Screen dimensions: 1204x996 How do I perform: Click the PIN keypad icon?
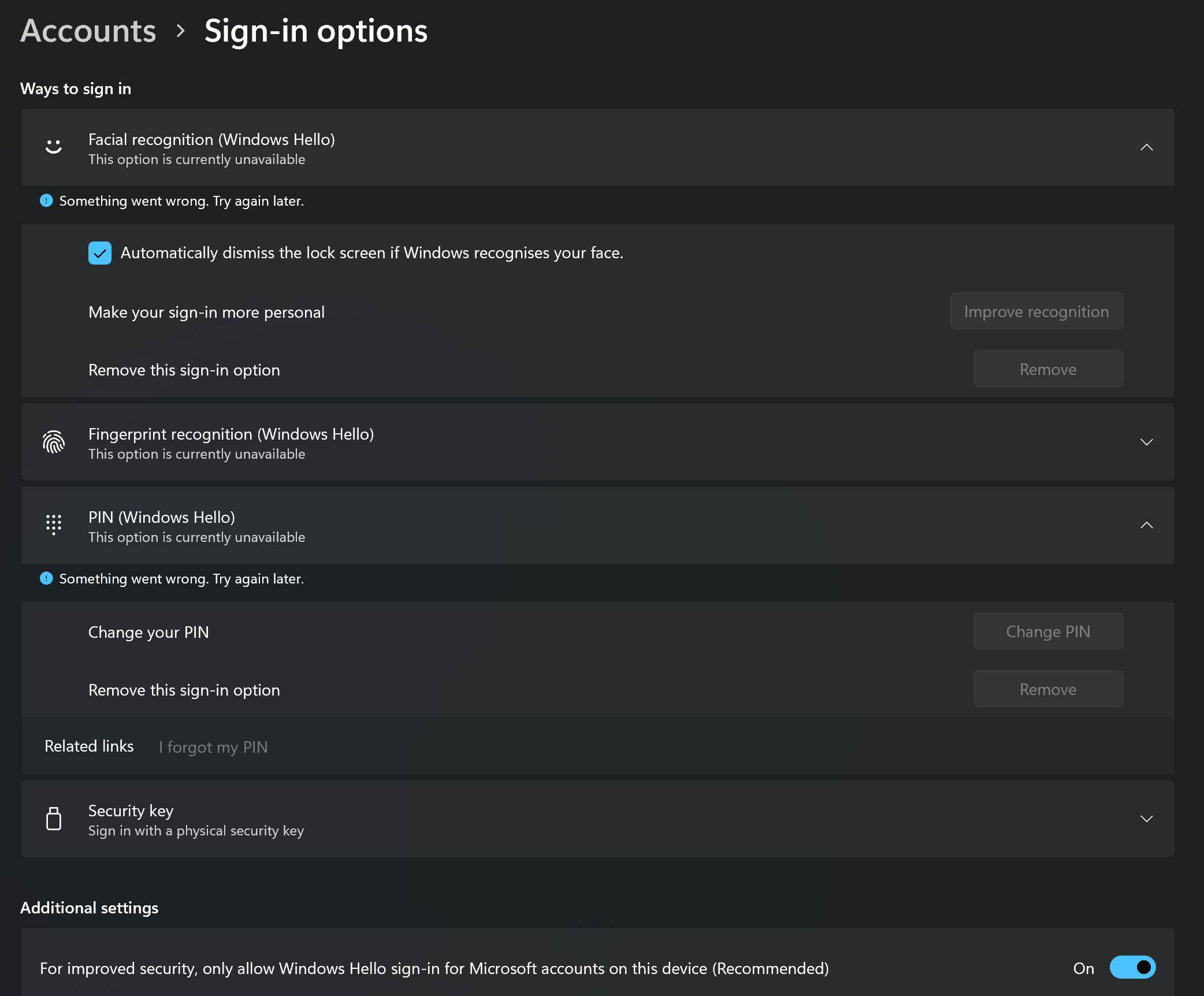54,525
